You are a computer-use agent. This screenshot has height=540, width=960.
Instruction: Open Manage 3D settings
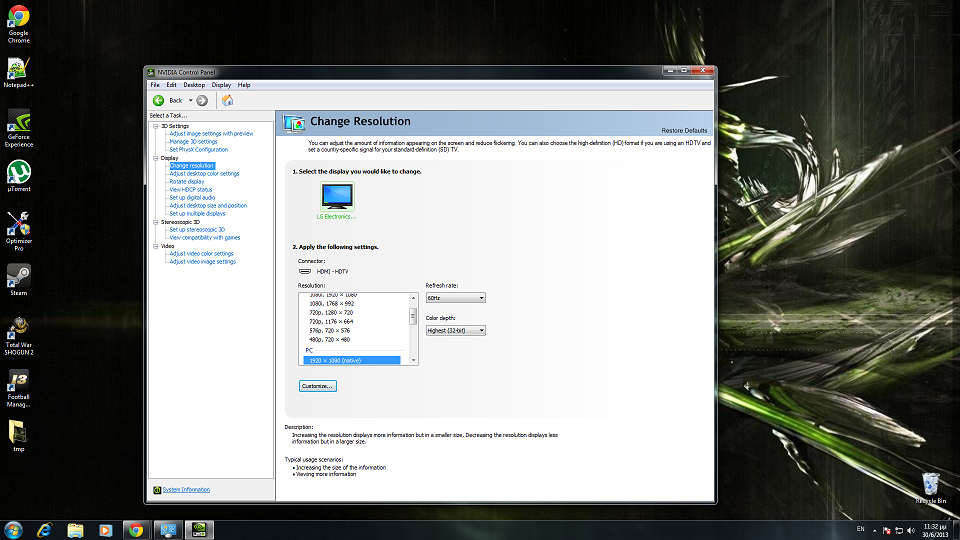tap(193, 141)
